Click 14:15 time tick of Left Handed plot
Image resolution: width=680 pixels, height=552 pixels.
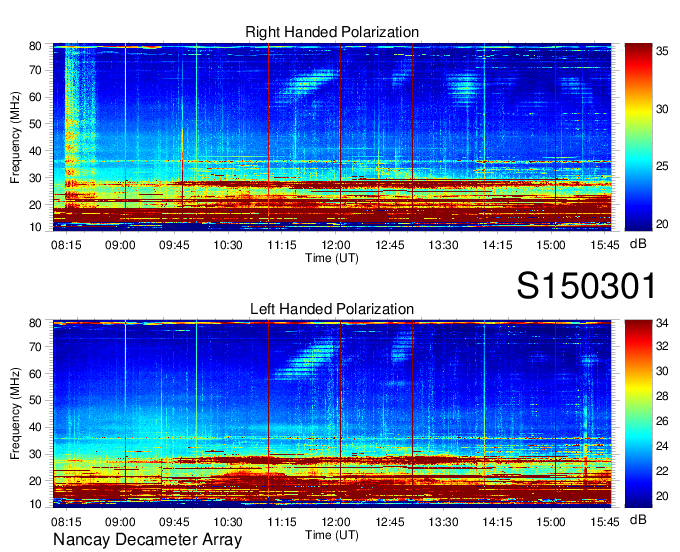click(x=497, y=522)
